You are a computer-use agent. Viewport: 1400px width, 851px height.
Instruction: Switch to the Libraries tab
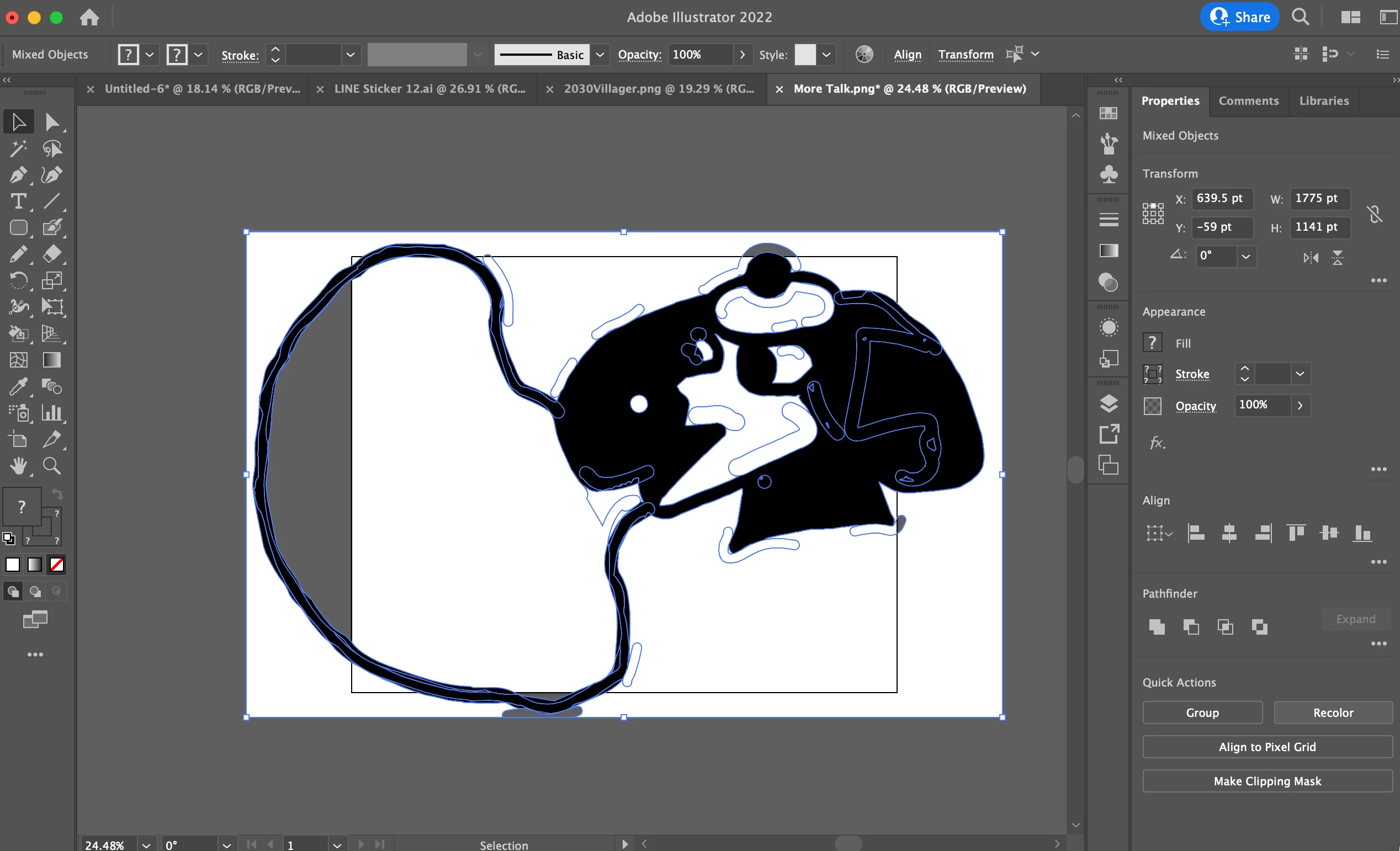pos(1323,100)
